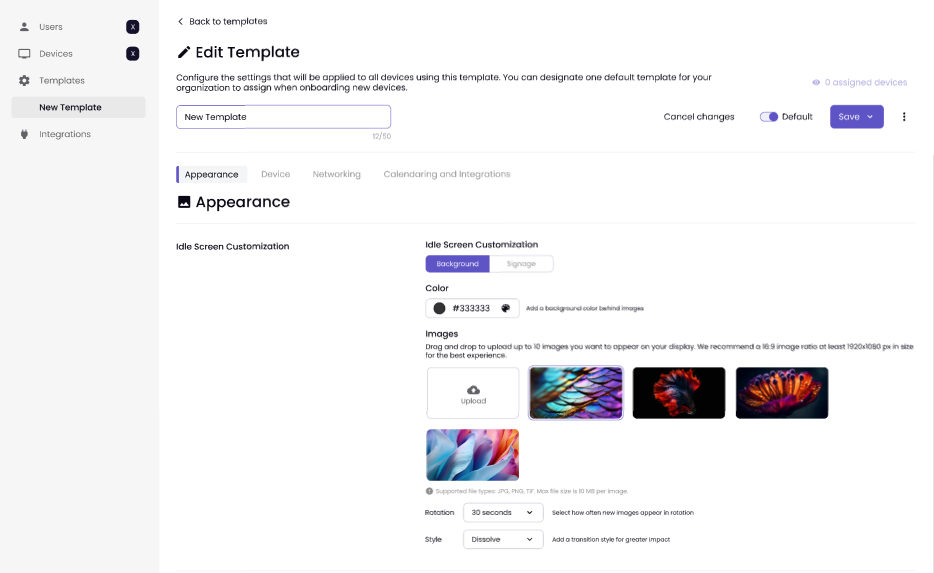Click the left Idle Screen Customization label

click(x=232, y=247)
